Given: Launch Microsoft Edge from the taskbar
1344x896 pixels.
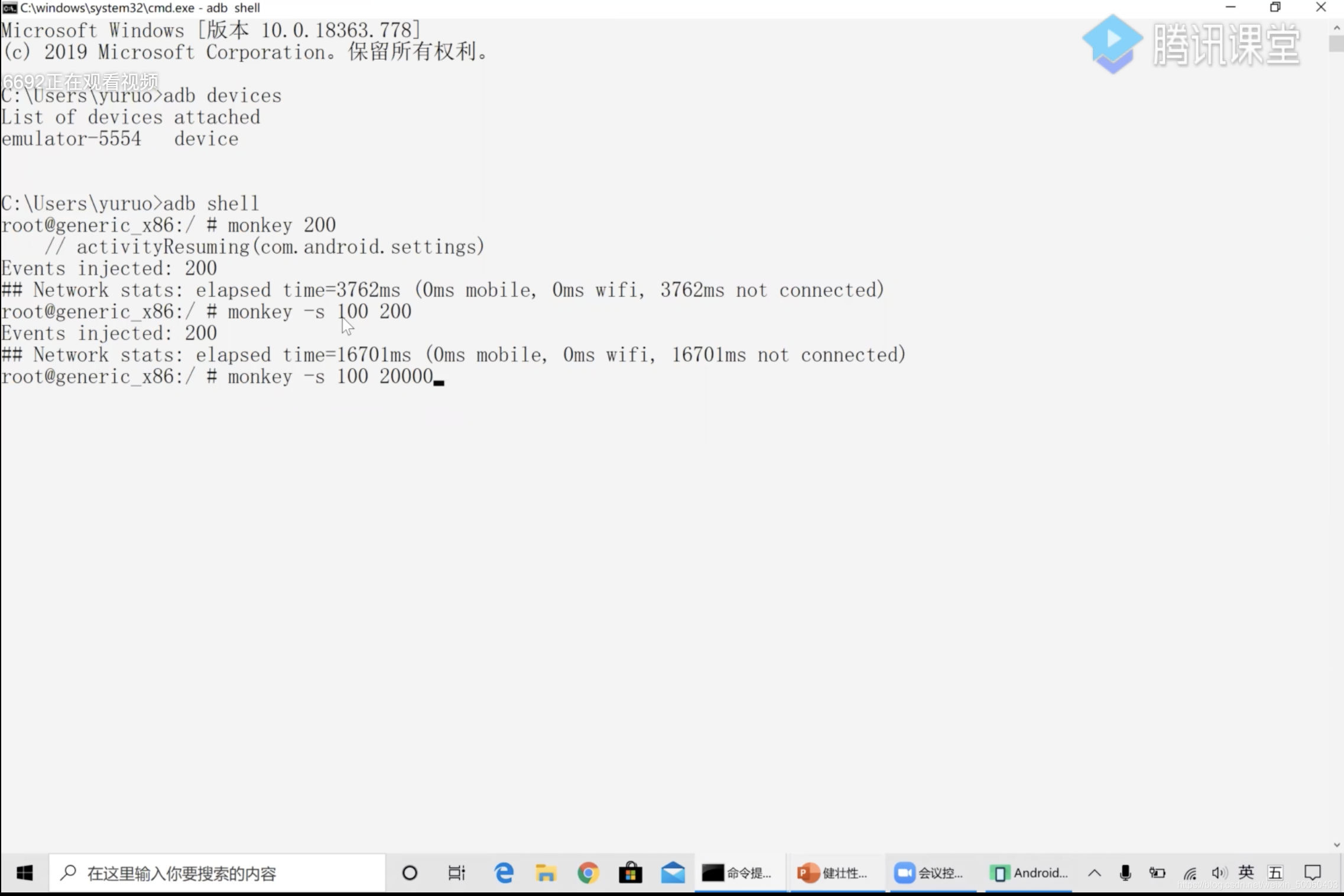Looking at the screenshot, I should click(504, 873).
